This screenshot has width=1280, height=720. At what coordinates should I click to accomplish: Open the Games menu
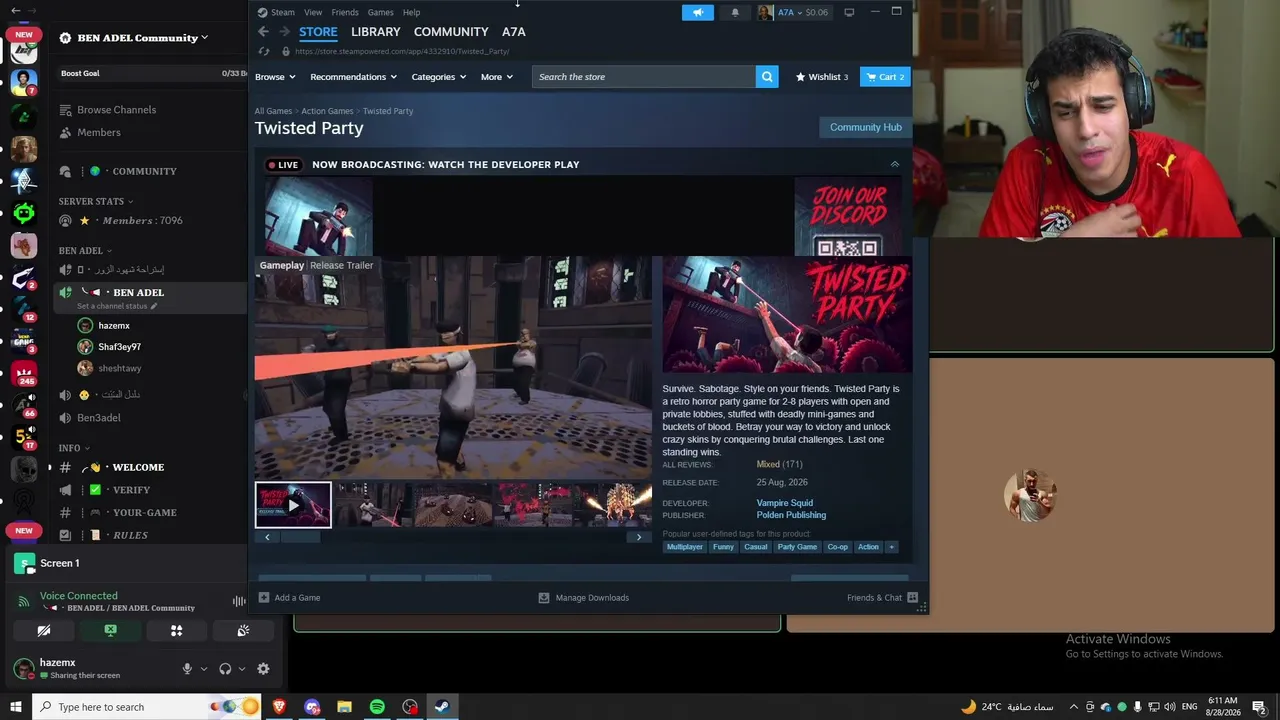click(x=380, y=12)
